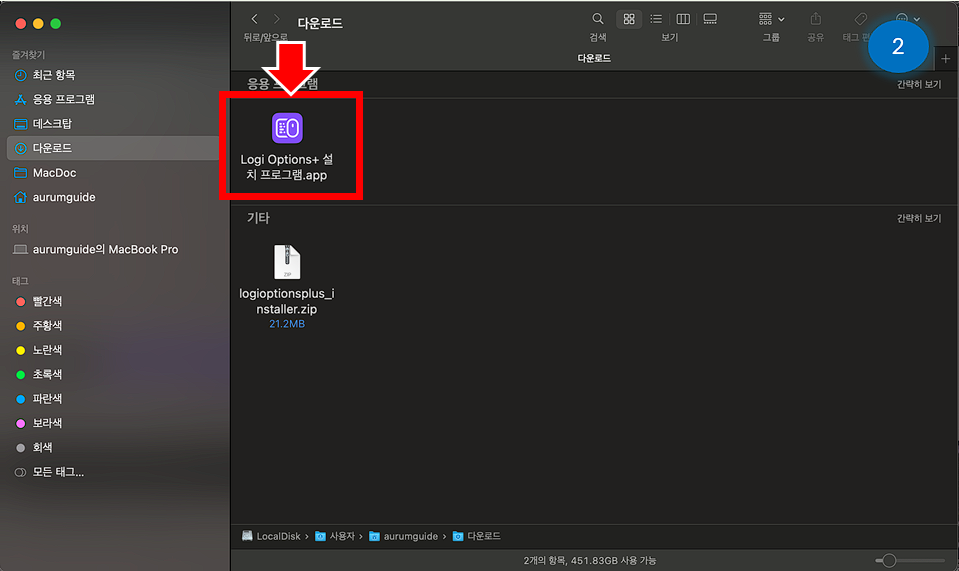Click the 응용 프로그램 sidebar app icon
The height and width of the screenshot is (571, 959).
coord(20,100)
